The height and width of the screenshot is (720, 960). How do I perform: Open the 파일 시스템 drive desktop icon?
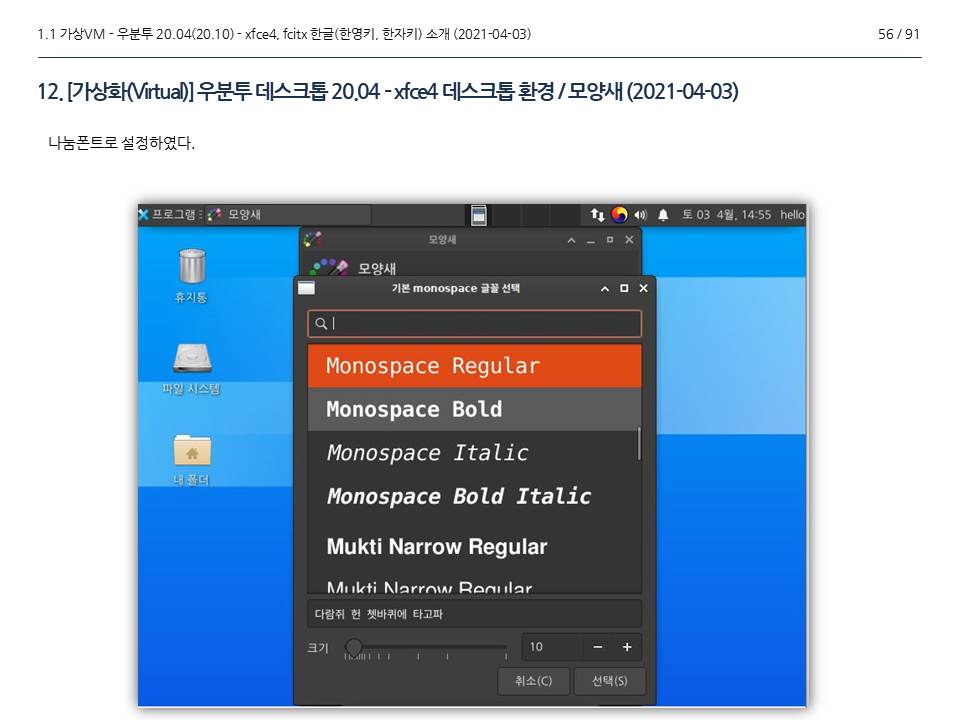click(x=192, y=369)
